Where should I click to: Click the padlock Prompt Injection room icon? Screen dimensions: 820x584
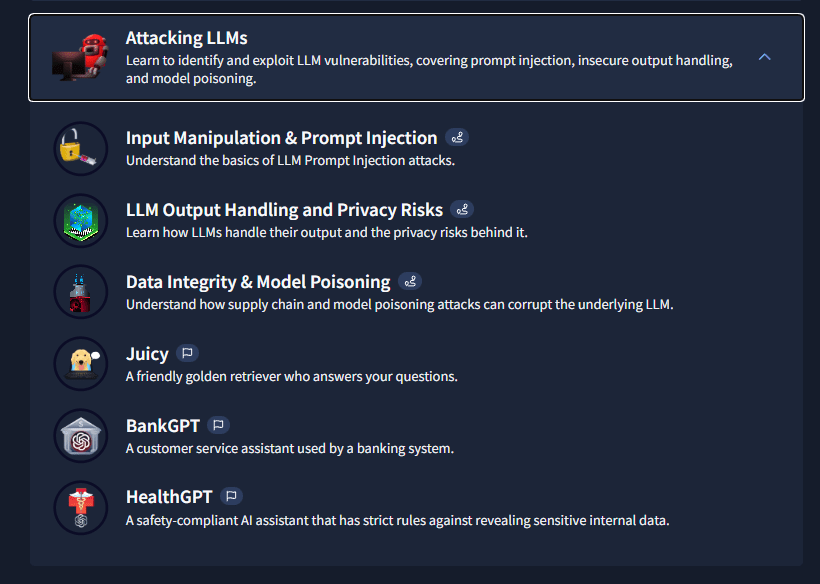tap(80, 148)
